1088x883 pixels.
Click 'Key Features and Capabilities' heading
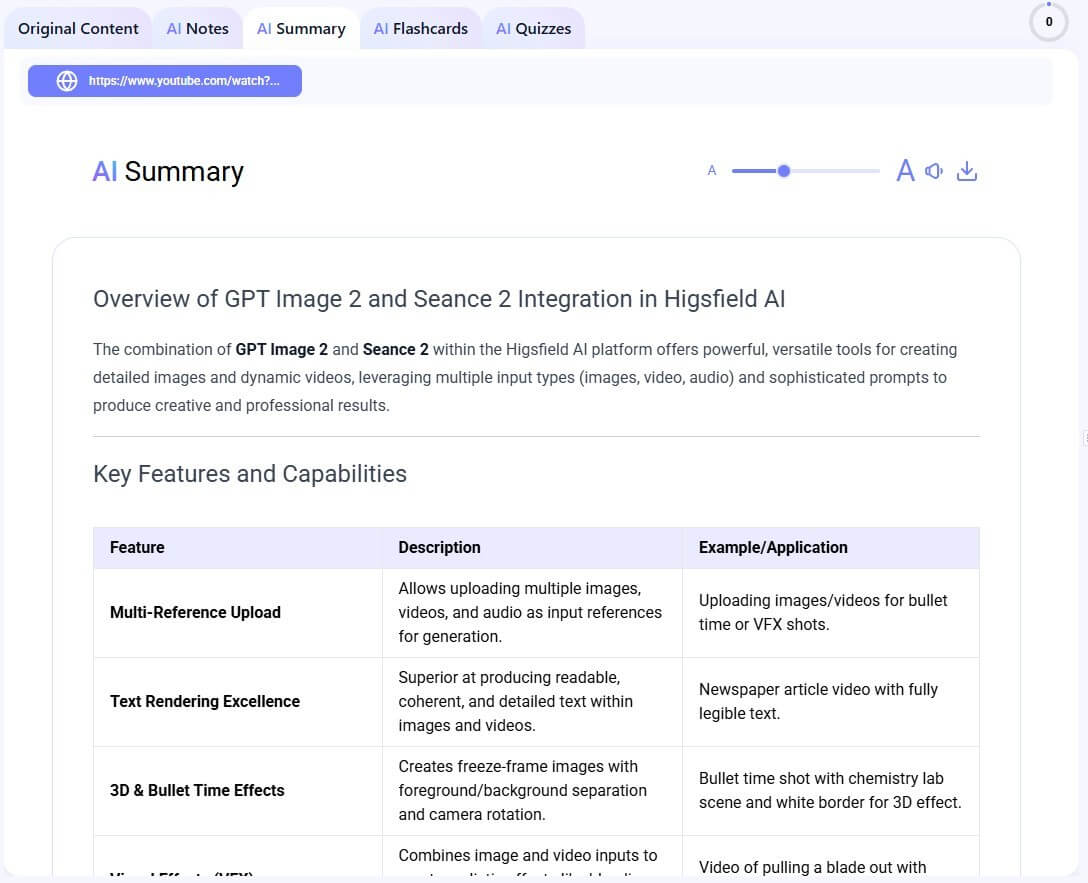click(x=250, y=474)
